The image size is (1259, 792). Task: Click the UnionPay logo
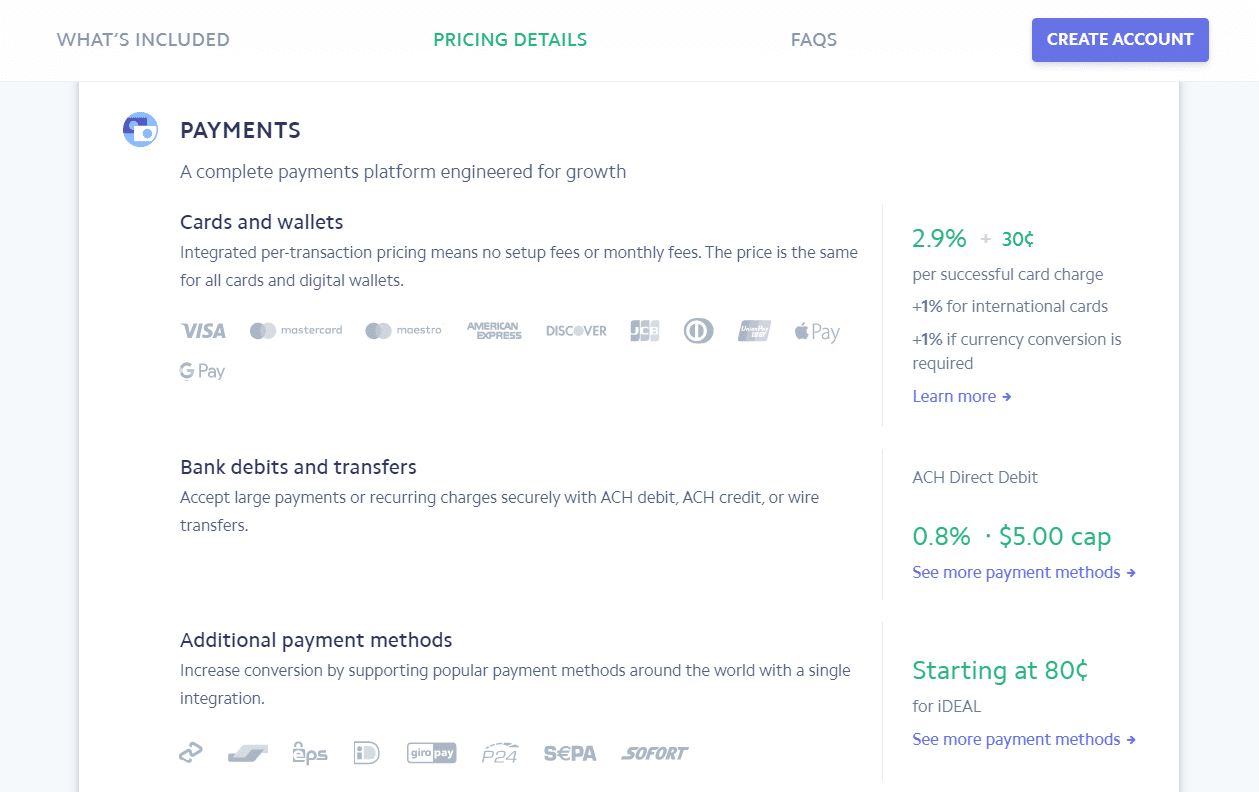pos(754,331)
